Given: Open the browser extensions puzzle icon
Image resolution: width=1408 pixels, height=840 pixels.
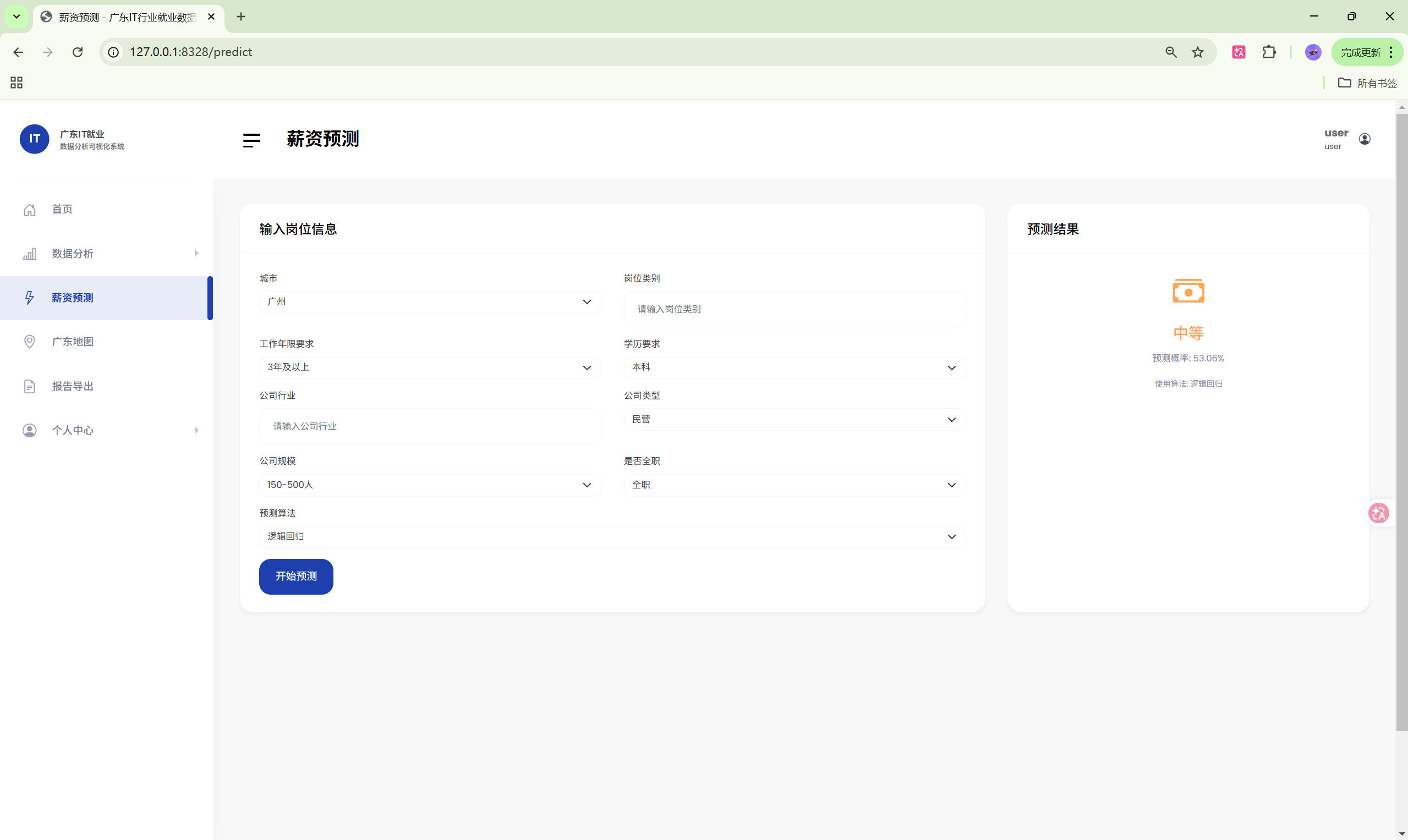Looking at the screenshot, I should point(1269,52).
